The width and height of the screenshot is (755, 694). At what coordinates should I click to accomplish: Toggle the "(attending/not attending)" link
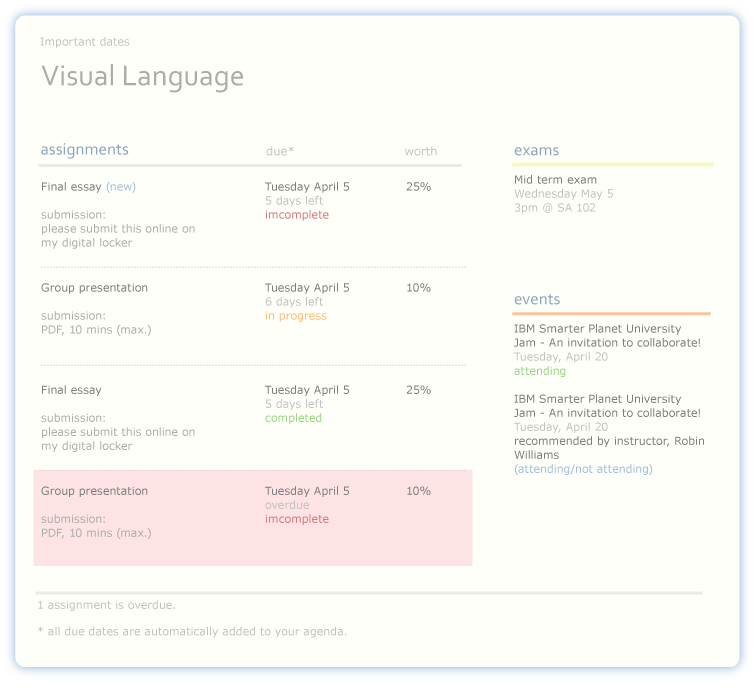point(582,469)
